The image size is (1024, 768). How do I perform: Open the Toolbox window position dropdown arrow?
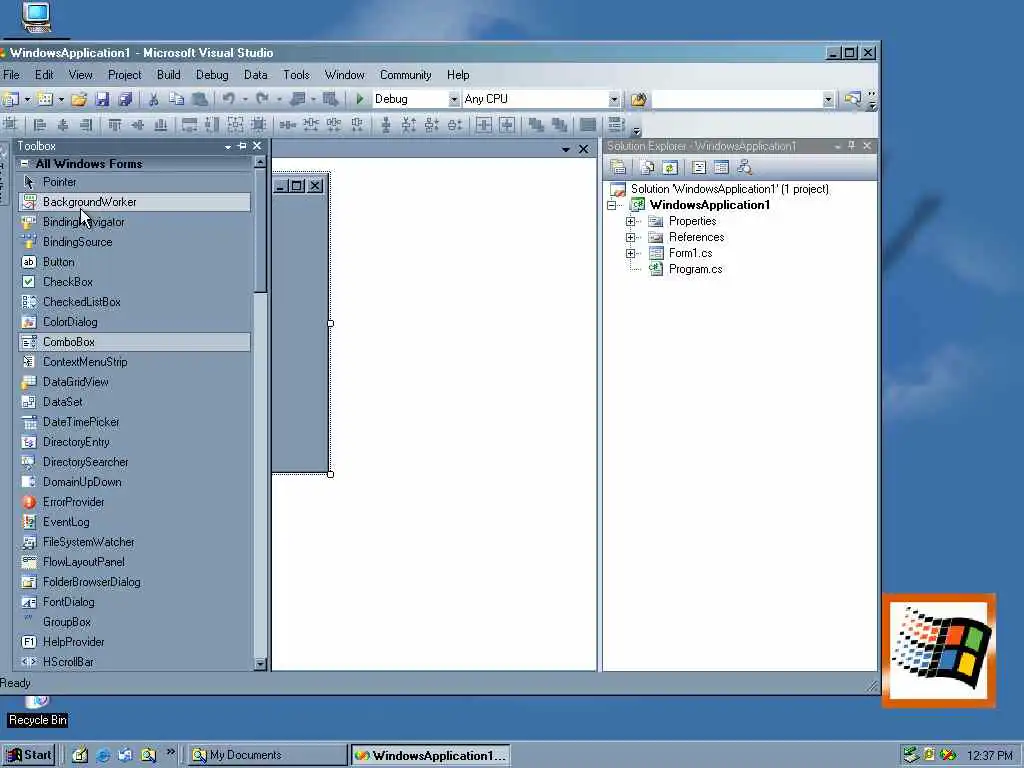[227, 147]
